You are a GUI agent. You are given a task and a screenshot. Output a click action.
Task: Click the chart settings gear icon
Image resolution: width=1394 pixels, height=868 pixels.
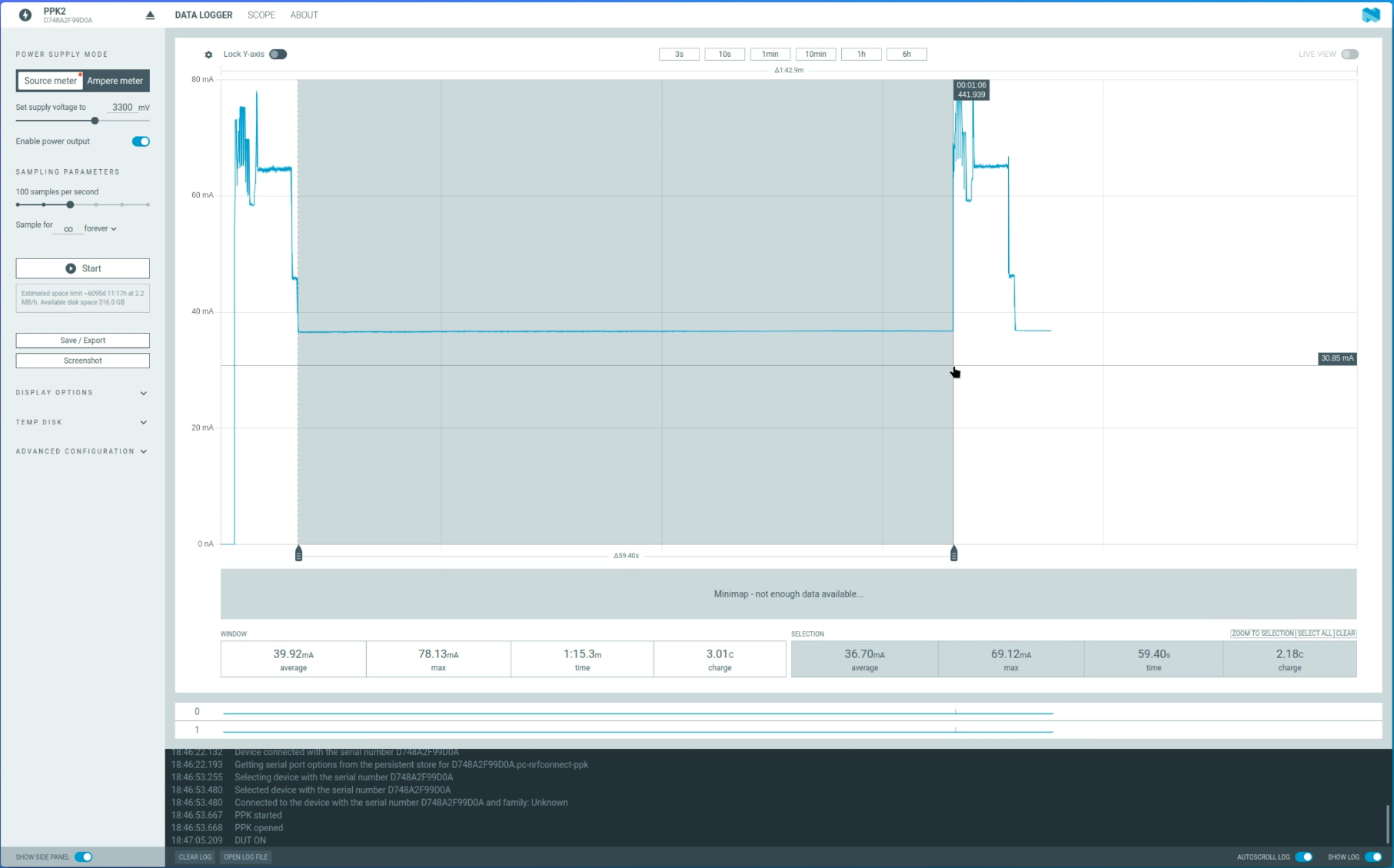click(x=208, y=55)
